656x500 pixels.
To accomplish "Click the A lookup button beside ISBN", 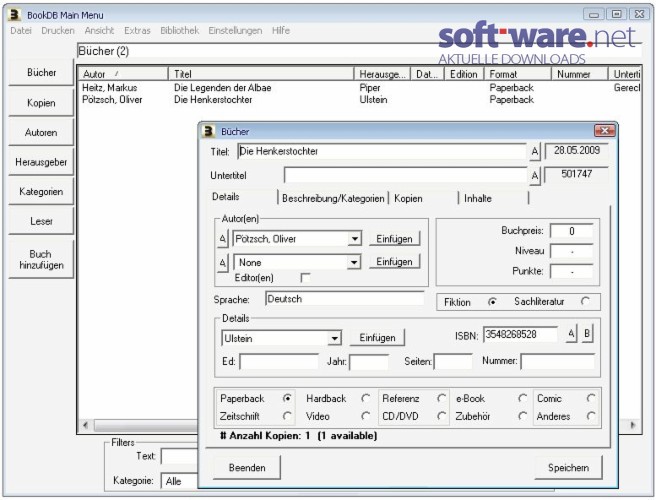I will (x=571, y=333).
